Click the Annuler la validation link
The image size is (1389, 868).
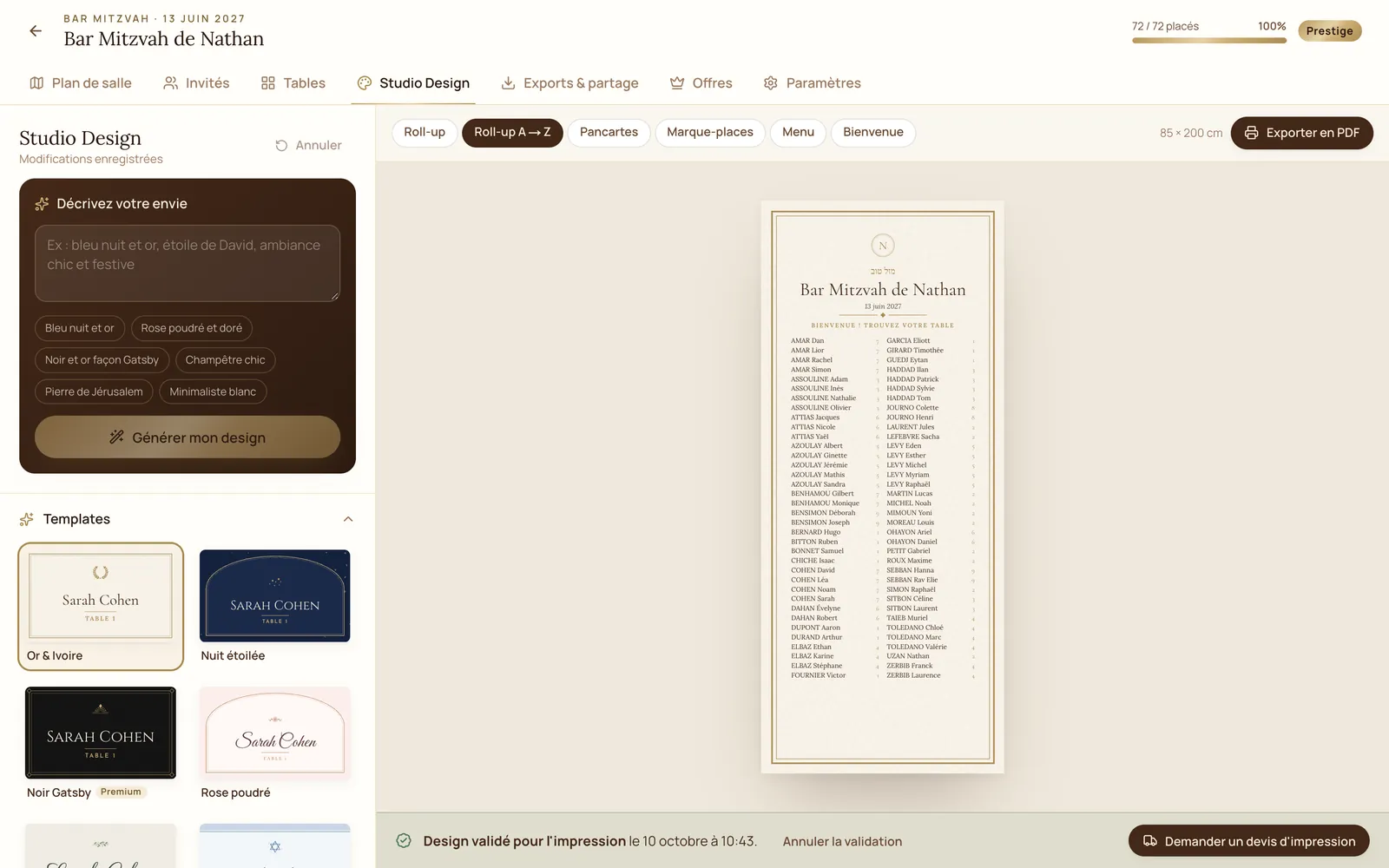pos(842,842)
